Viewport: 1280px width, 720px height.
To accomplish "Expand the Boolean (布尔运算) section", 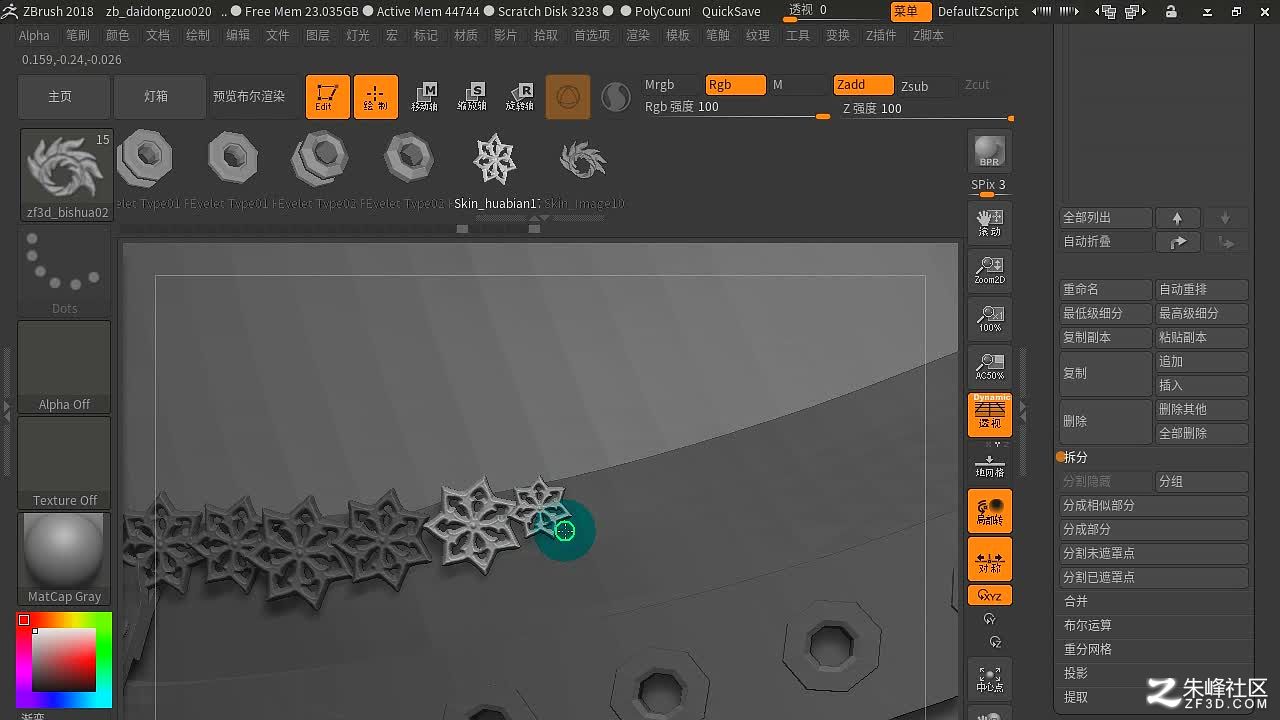I will 1087,625.
